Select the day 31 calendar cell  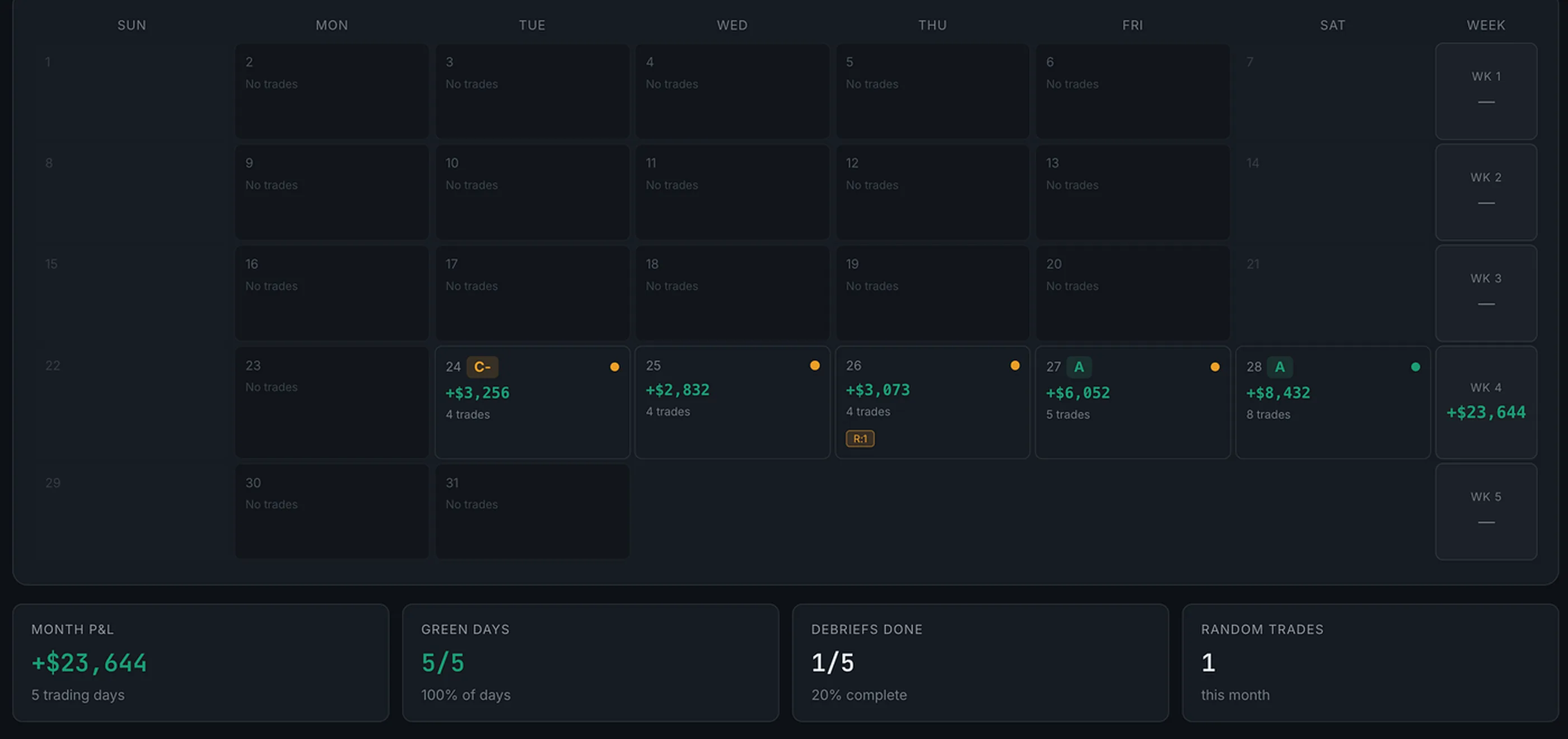point(532,511)
